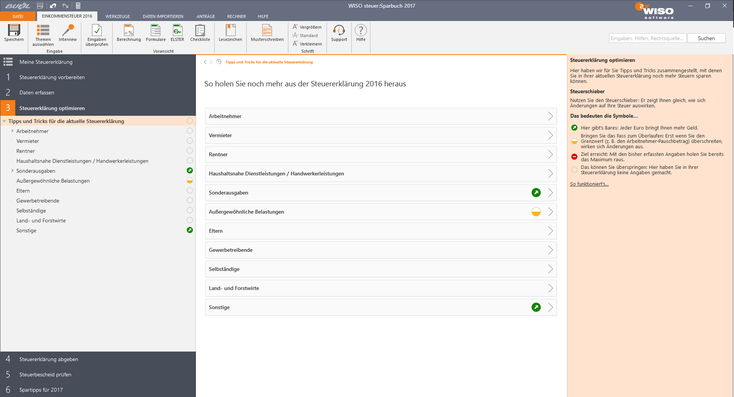
Task: Select Land- und Forstwirte in left tree
Action: 41,221
